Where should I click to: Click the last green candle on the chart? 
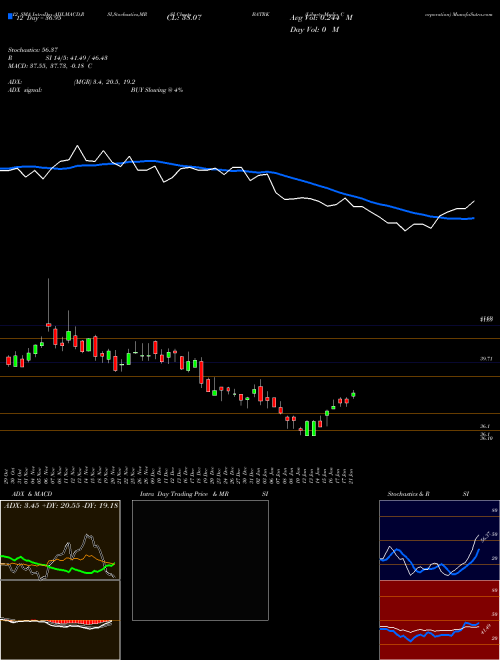point(353,394)
